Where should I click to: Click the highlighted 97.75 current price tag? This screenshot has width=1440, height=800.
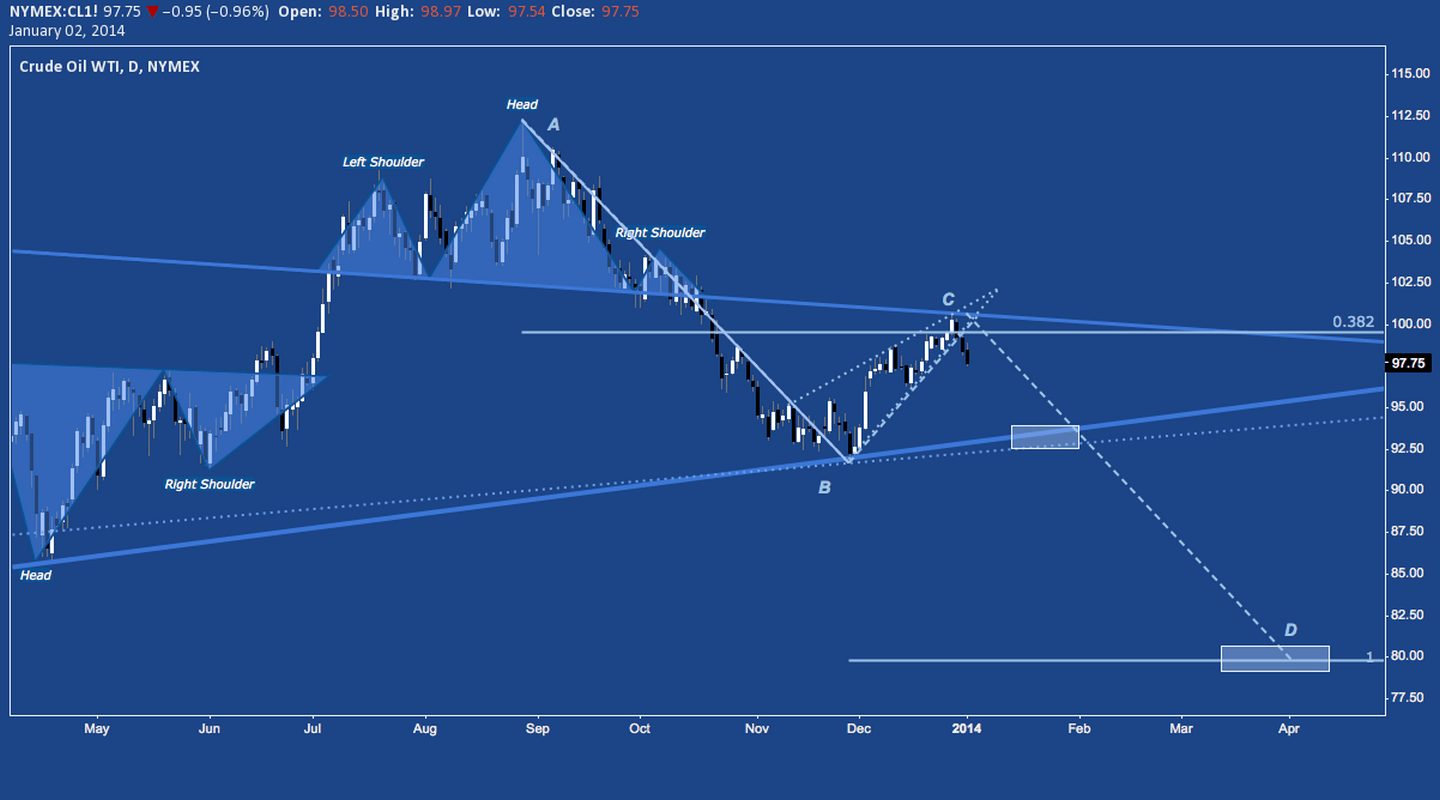tap(1410, 362)
